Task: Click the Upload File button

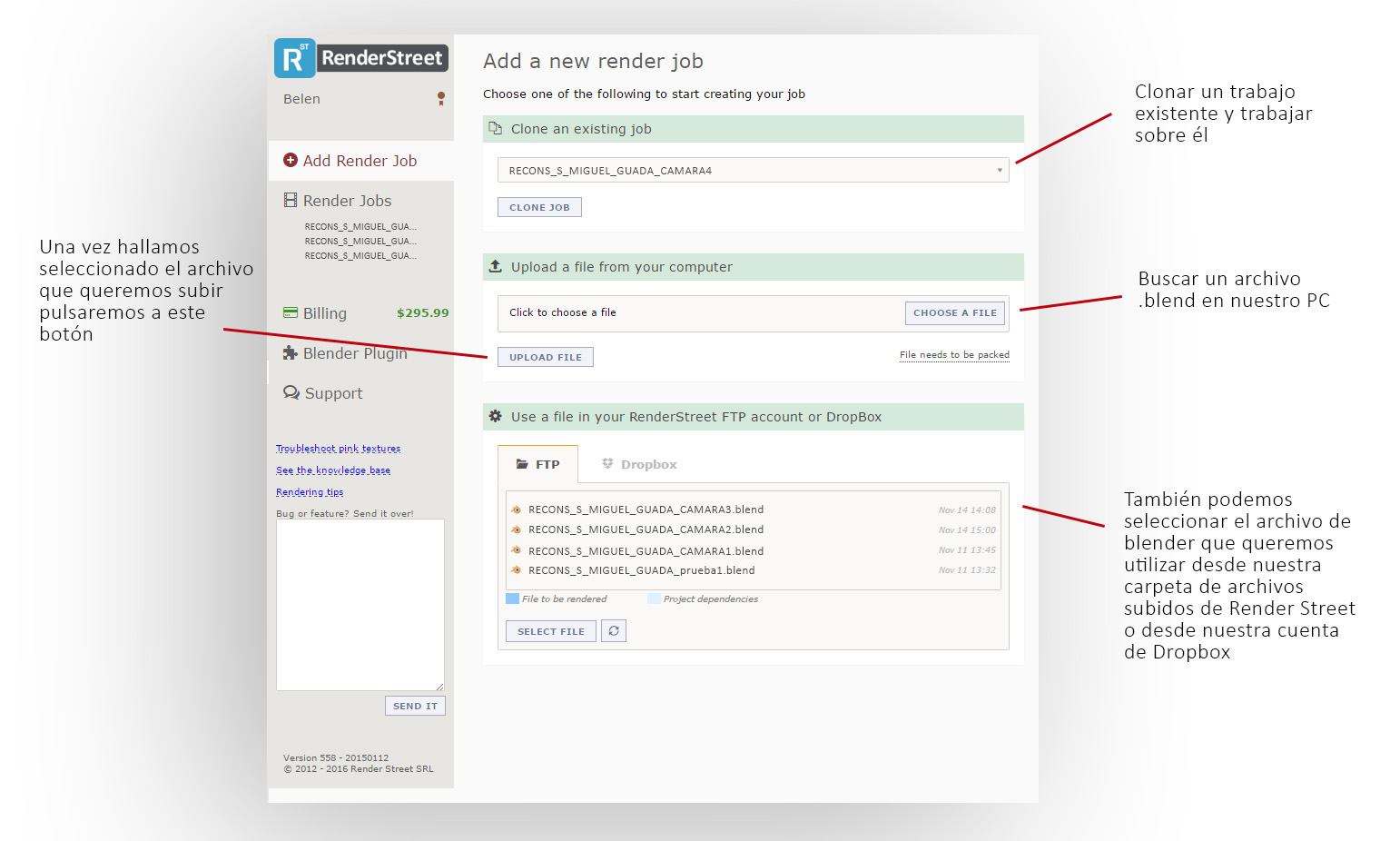Action: click(x=545, y=357)
